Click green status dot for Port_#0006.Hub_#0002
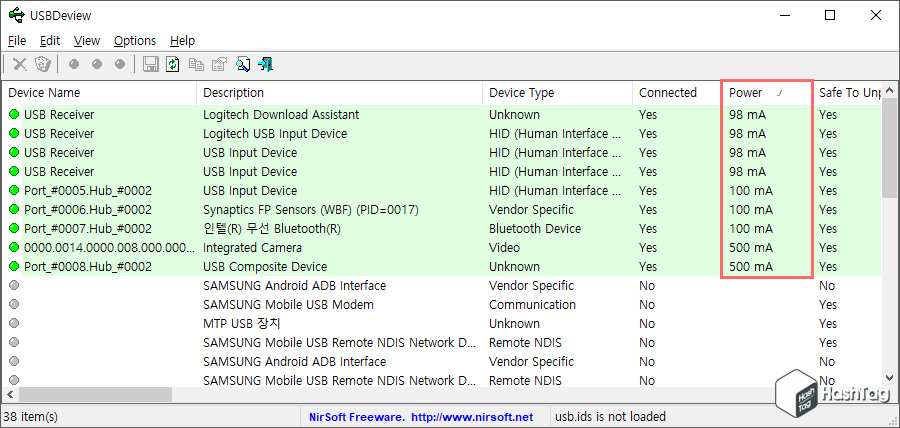Image resolution: width=900 pixels, height=428 pixels. [x=14, y=209]
